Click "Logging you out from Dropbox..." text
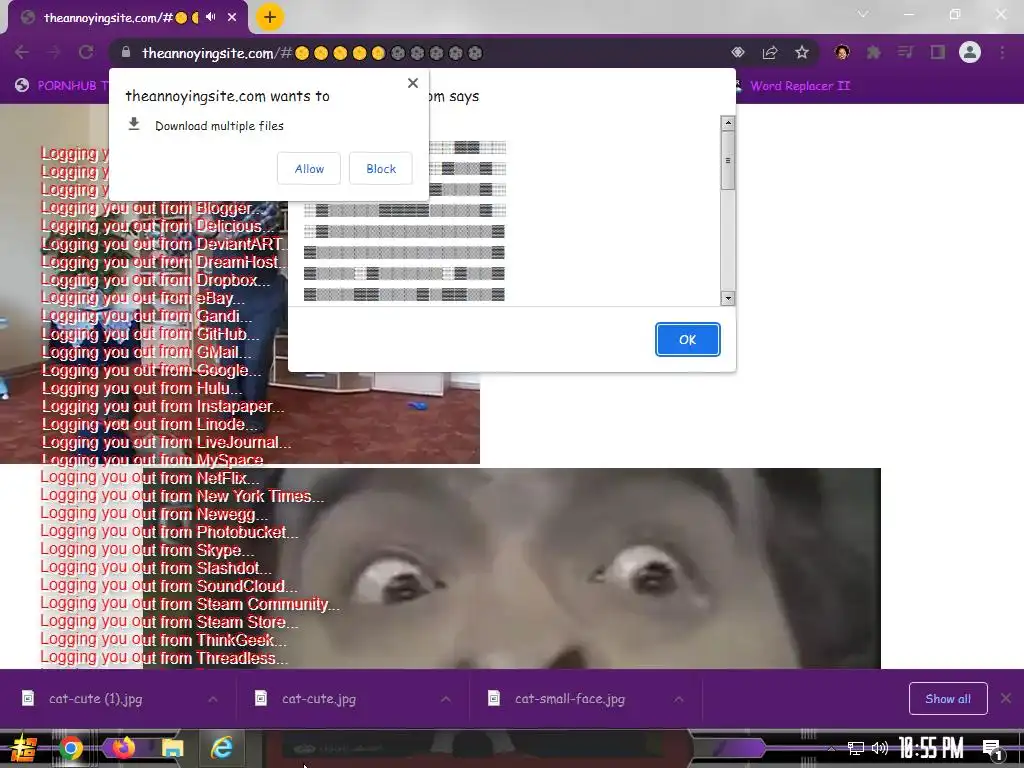1024x768 pixels. (156, 280)
